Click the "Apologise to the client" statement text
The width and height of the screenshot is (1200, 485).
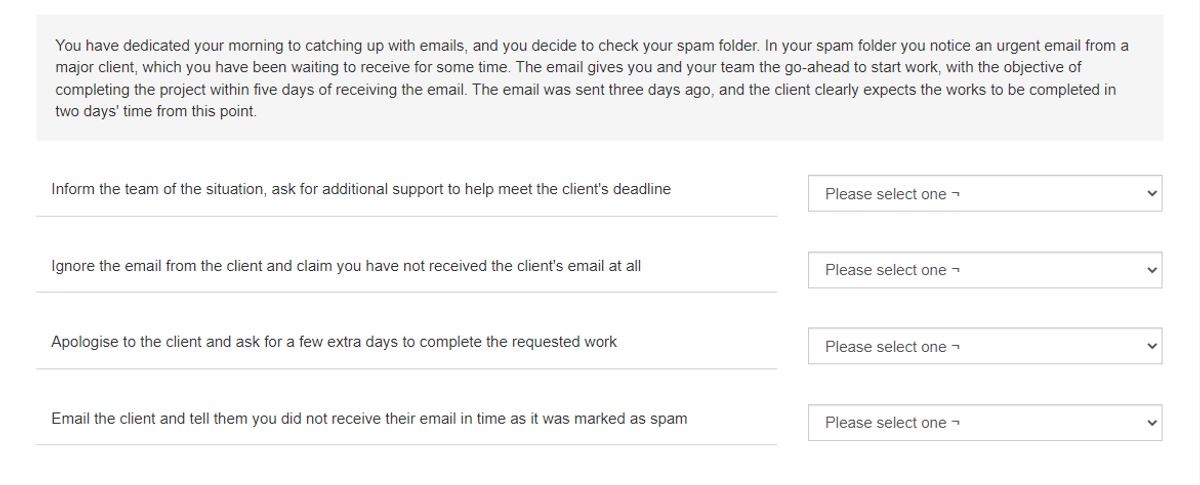click(334, 342)
